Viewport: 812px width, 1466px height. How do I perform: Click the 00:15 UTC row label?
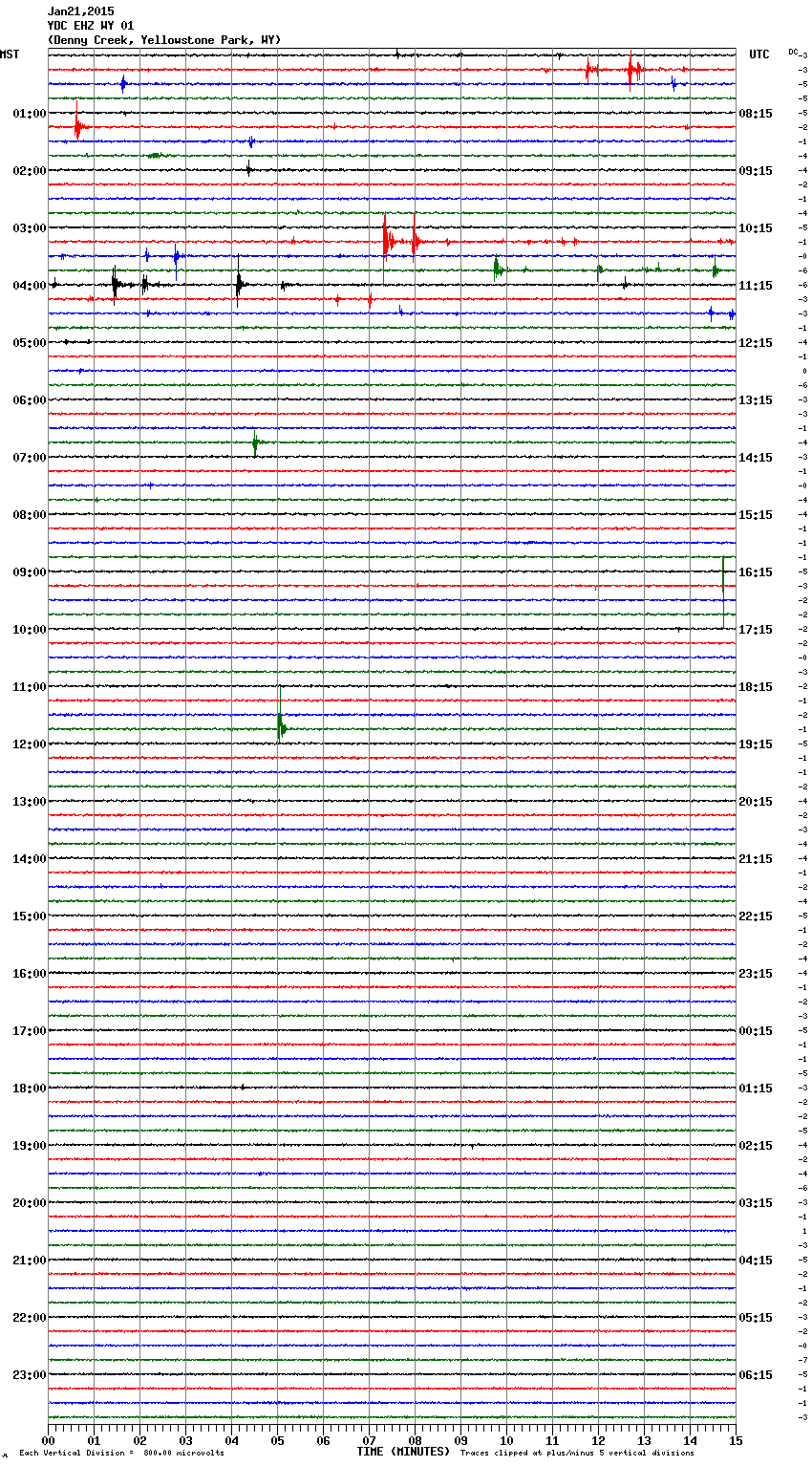(x=756, y=1031)
